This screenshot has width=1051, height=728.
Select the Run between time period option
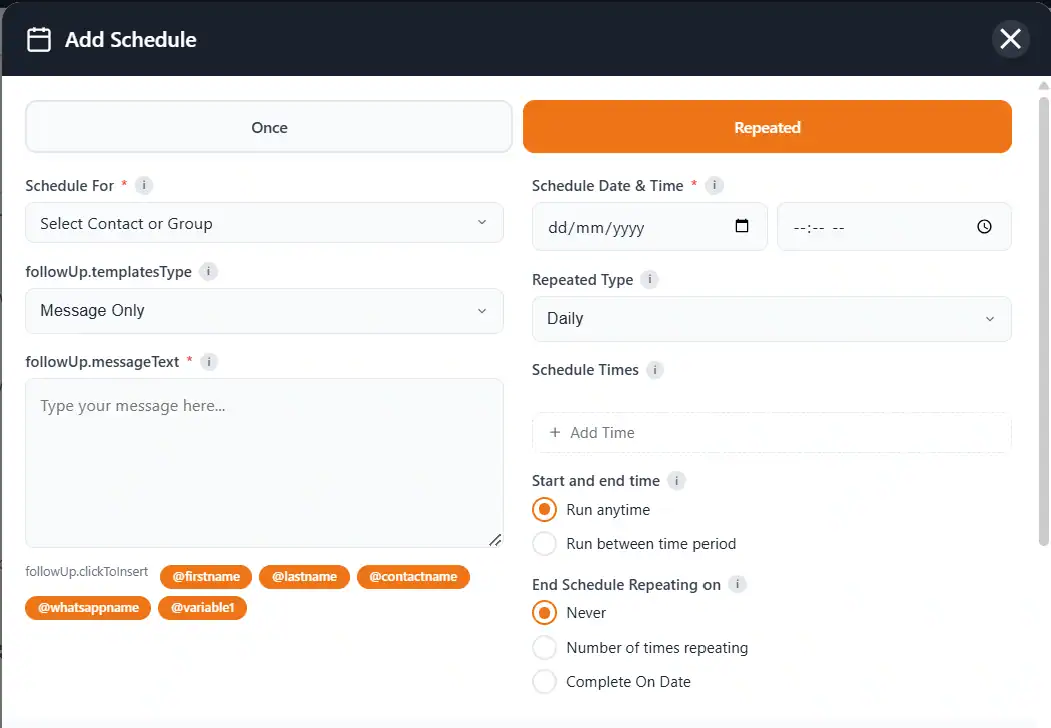545,544
